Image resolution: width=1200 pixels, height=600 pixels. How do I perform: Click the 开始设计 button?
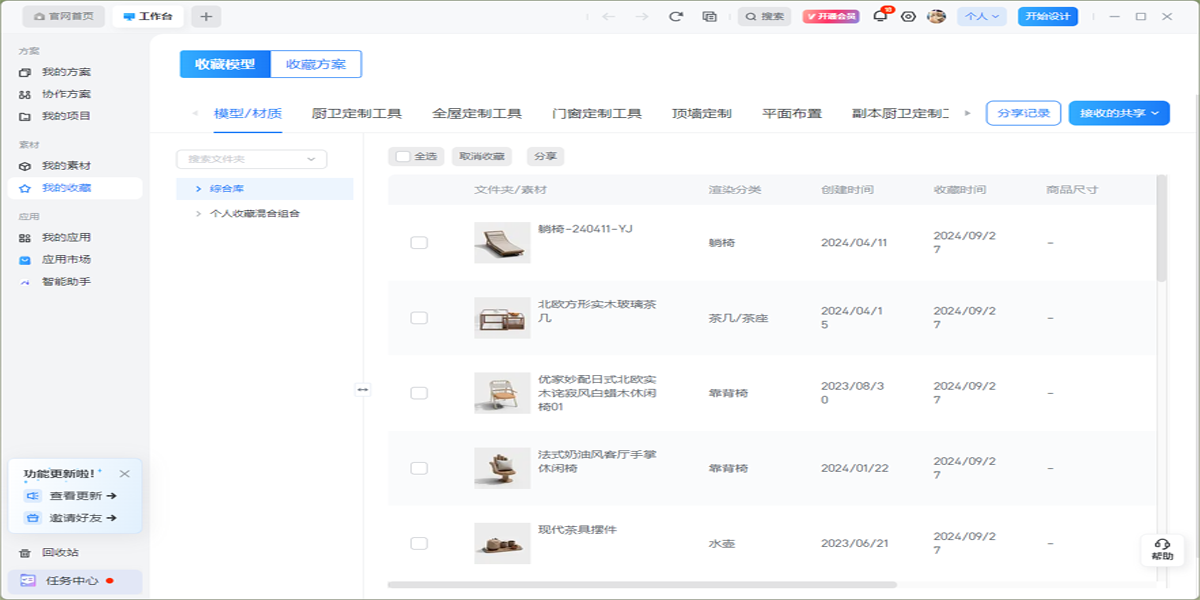pos(1047,17)
